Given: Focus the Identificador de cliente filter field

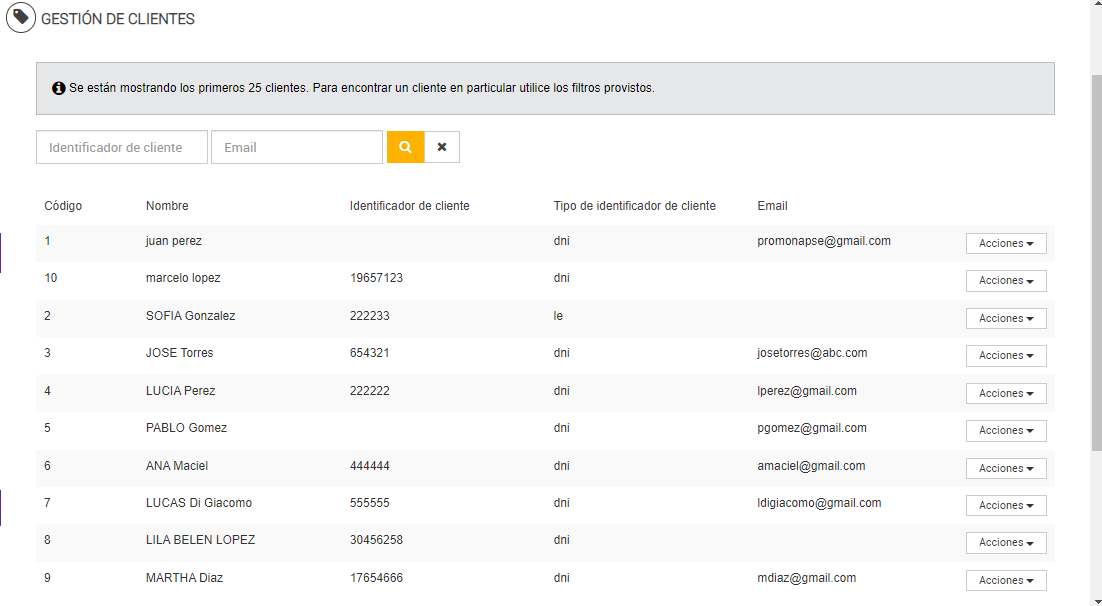Looking at the screenshot, I should (x=122, y=147).
